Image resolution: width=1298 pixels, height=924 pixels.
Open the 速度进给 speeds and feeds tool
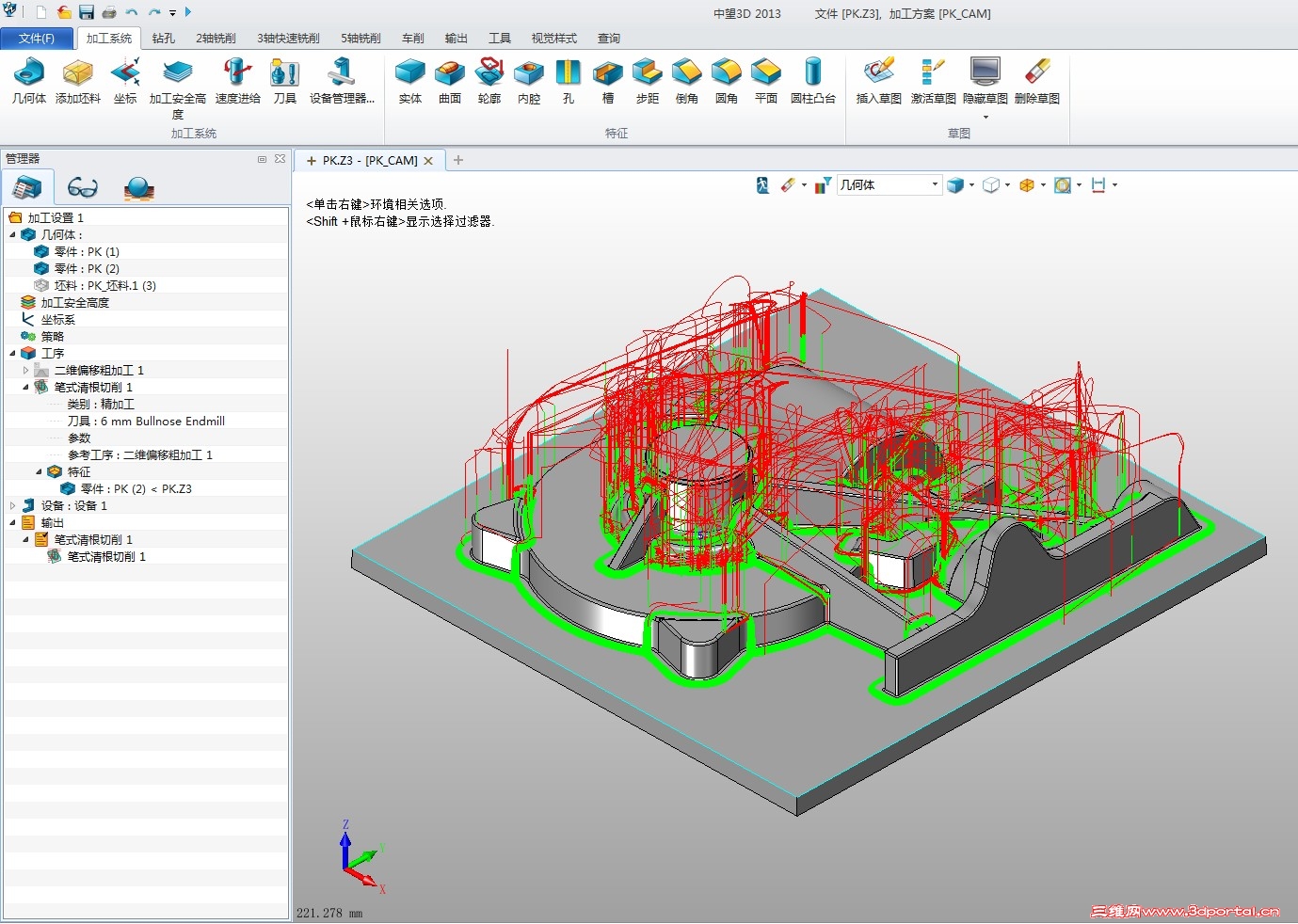point(237,81)
